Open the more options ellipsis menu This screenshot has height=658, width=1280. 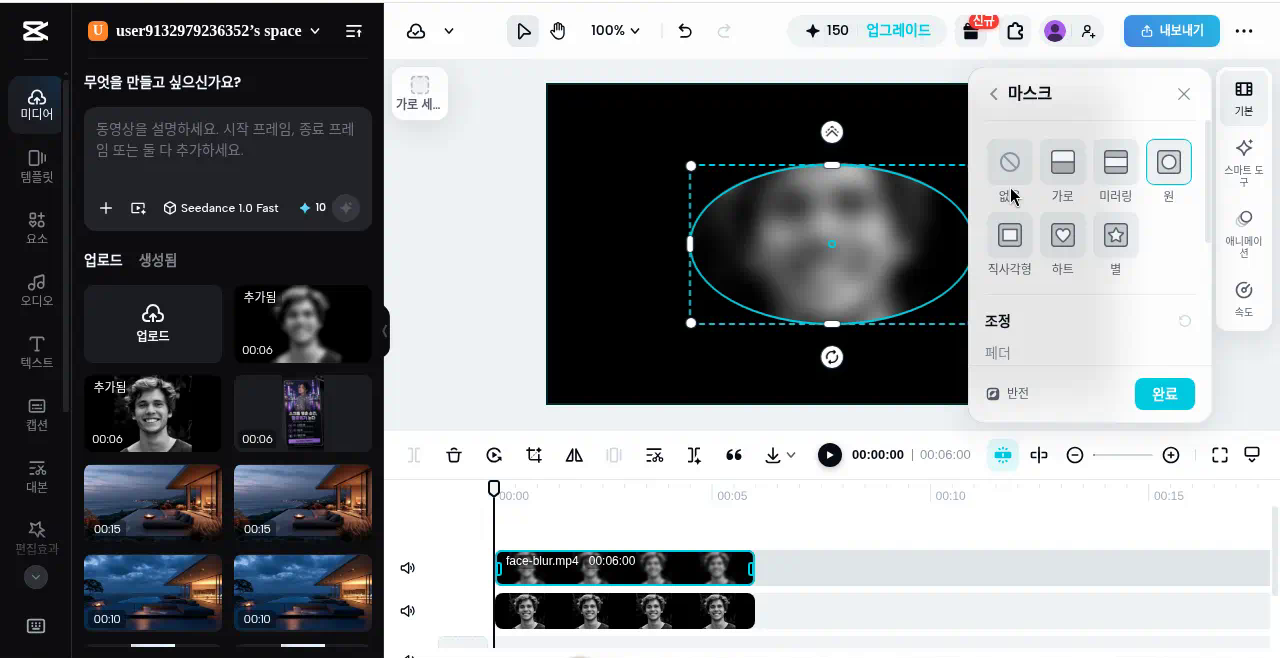pos(1244,31)
